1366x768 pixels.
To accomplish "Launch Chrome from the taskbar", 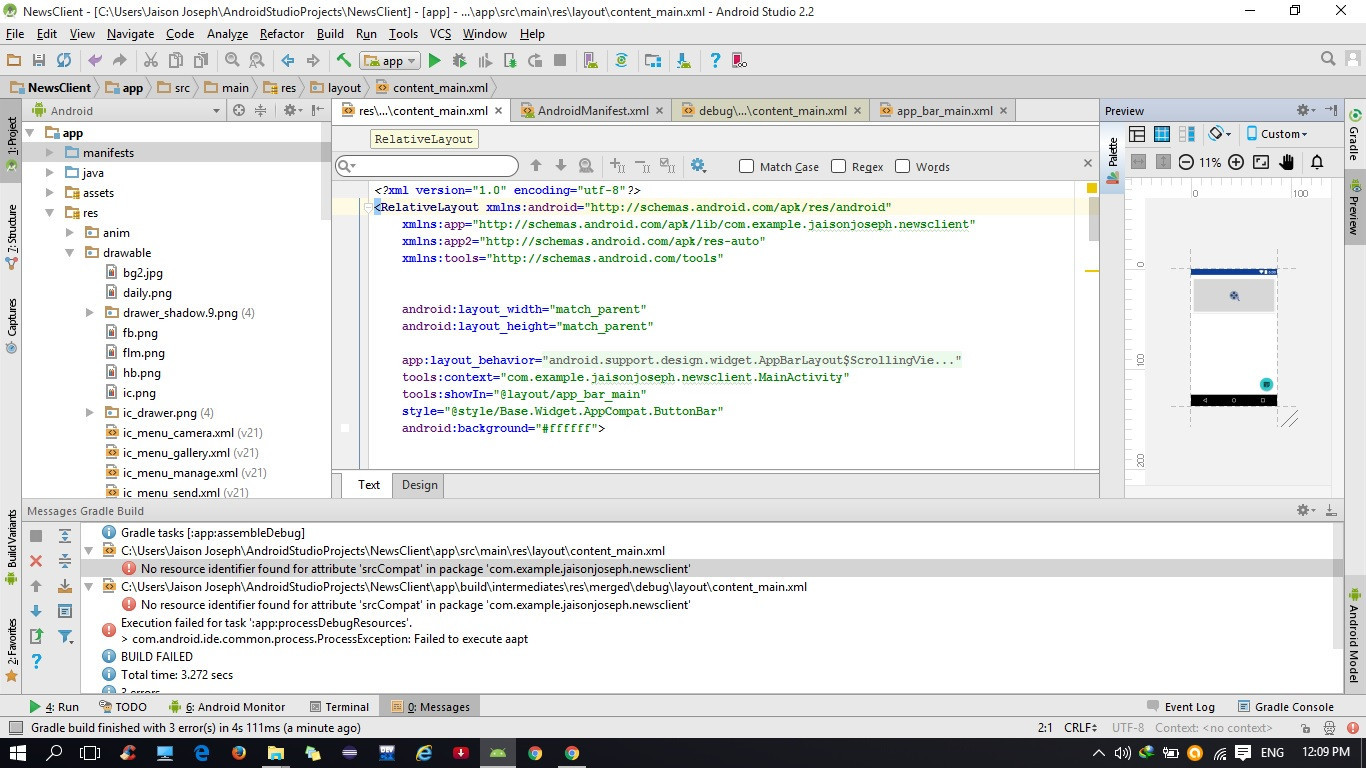I will tap(535, 755).
